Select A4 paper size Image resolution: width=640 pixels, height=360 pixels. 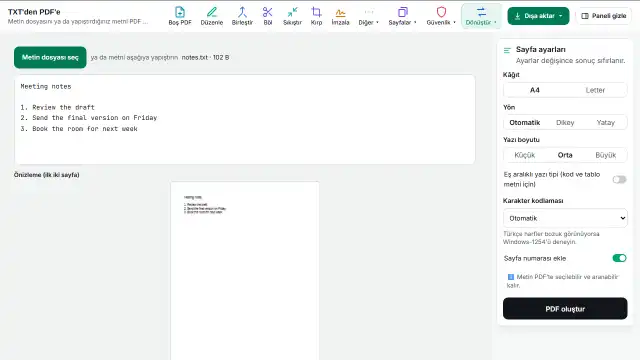(535, 90)
